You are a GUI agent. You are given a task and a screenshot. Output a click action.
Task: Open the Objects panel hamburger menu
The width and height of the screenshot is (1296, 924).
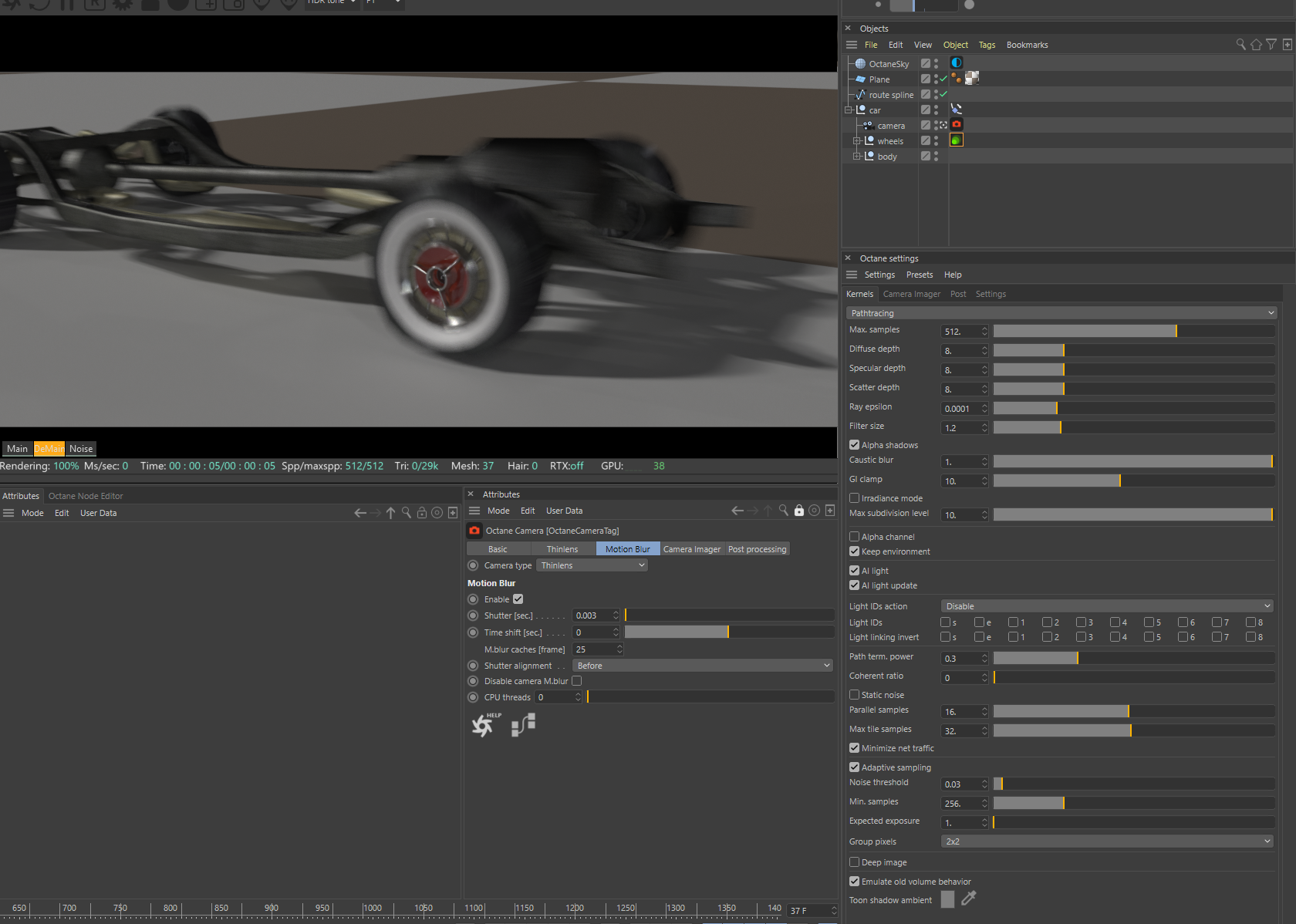click(x=852, y=45)
